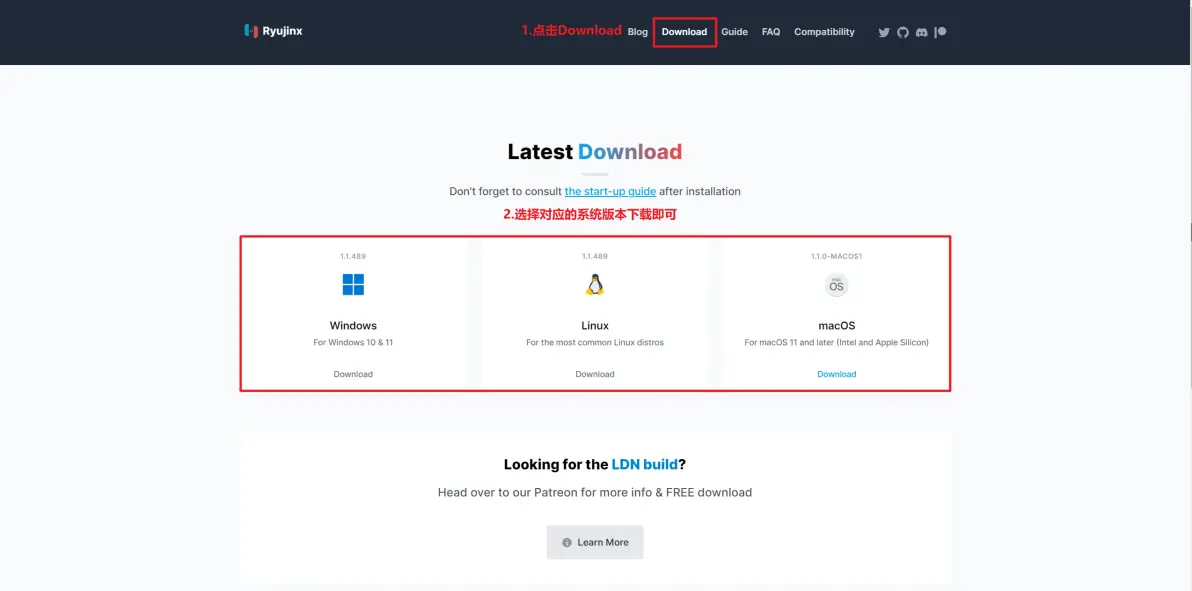Click the macOS logo icon
Image resolution: width=1192 pixels, height=591 pixels.
(836, 285)
